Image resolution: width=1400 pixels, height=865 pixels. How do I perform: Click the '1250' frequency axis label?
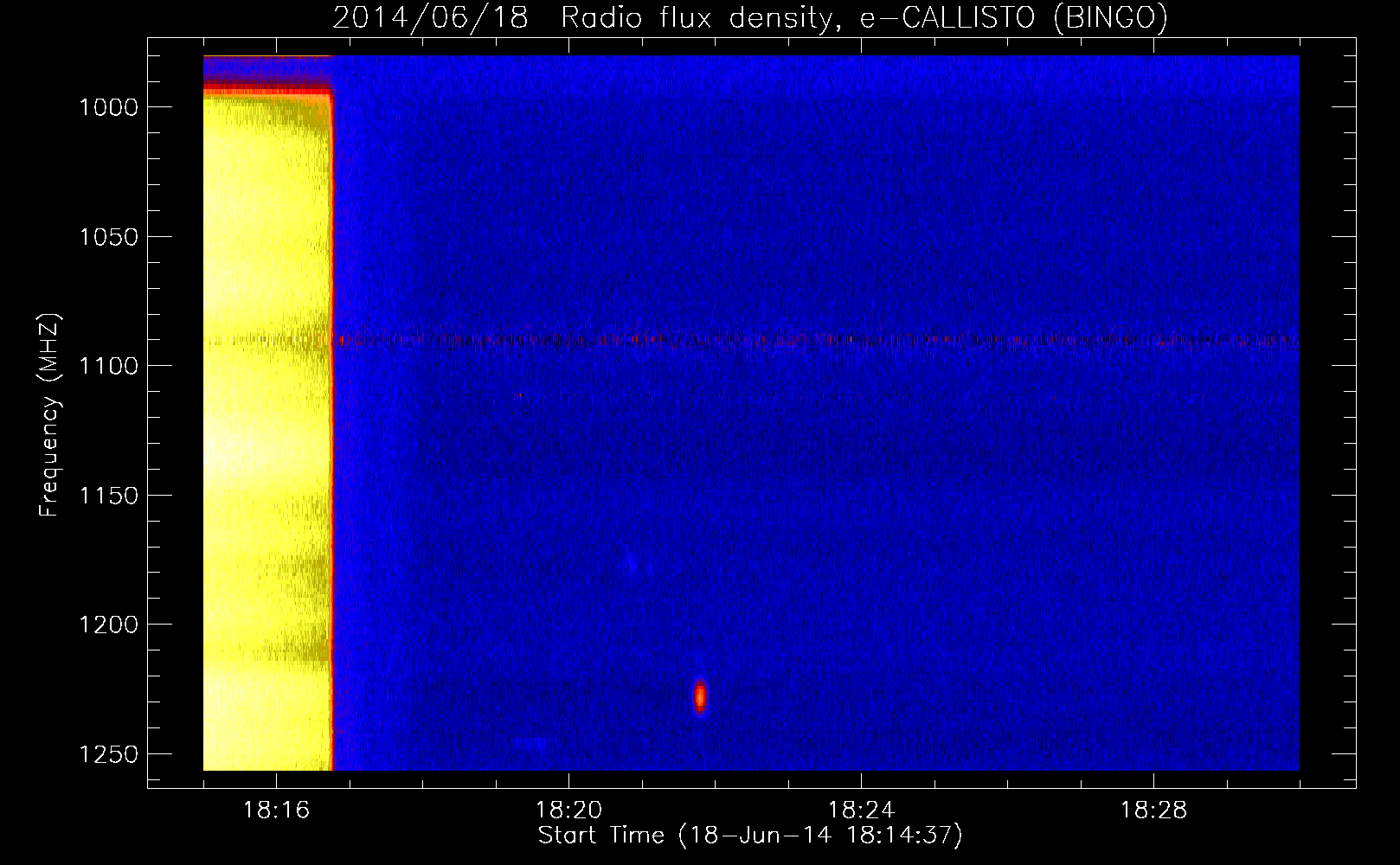tap(108, 754)
